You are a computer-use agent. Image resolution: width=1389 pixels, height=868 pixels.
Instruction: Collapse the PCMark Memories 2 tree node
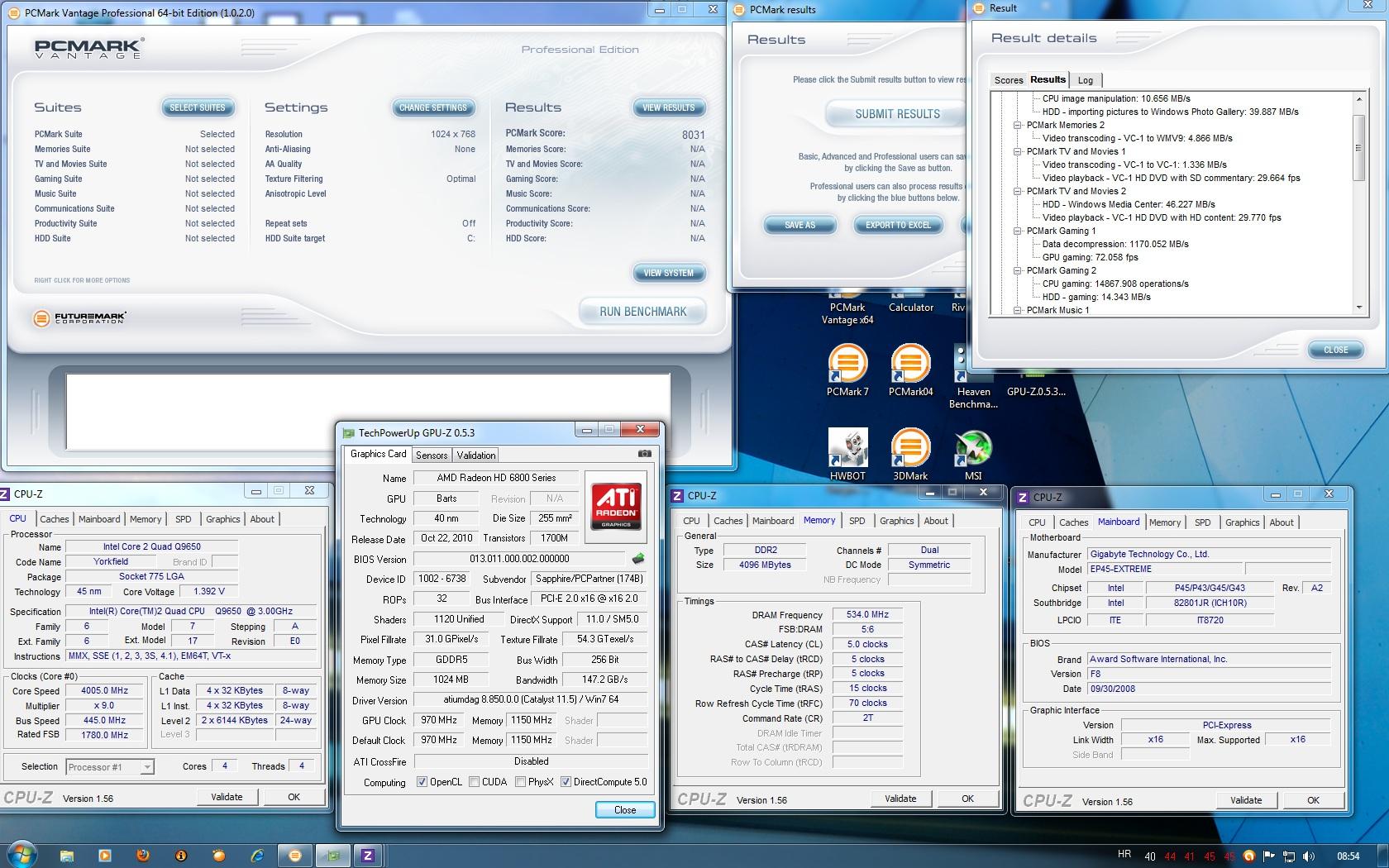pyautogui.click(x=1018, y=125)
